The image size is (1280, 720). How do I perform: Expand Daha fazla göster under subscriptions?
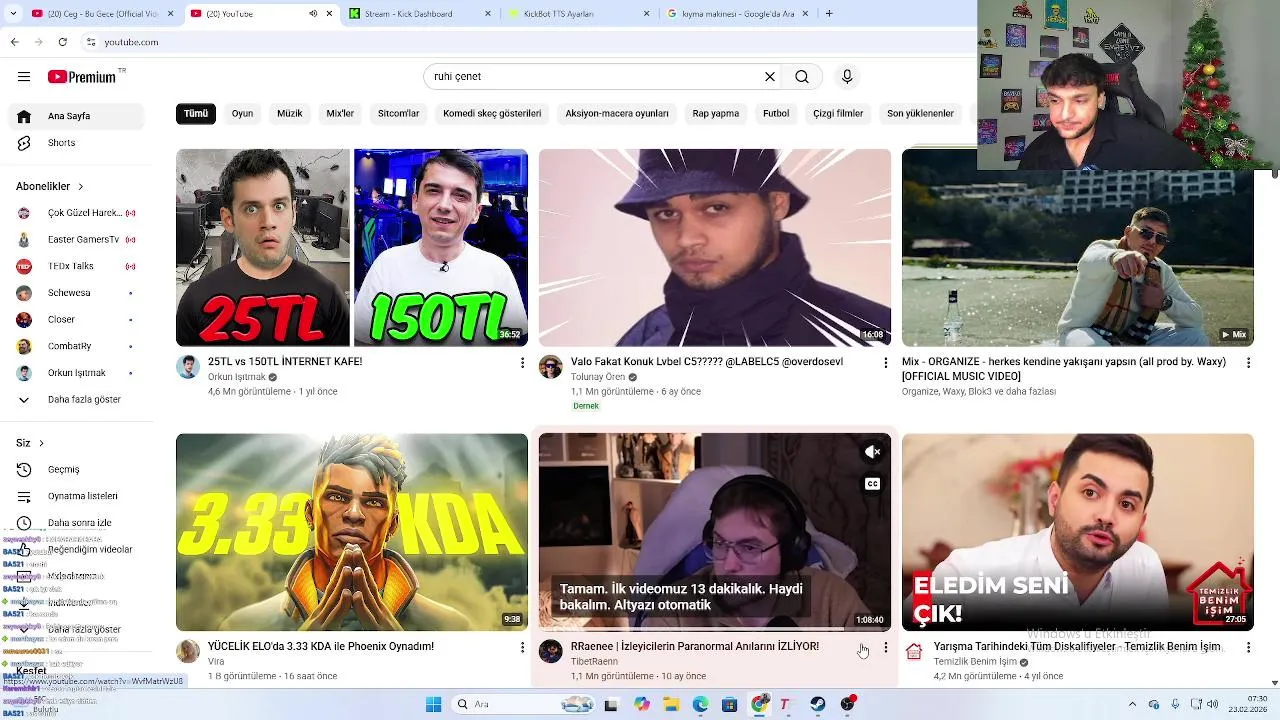pos(77,400)
